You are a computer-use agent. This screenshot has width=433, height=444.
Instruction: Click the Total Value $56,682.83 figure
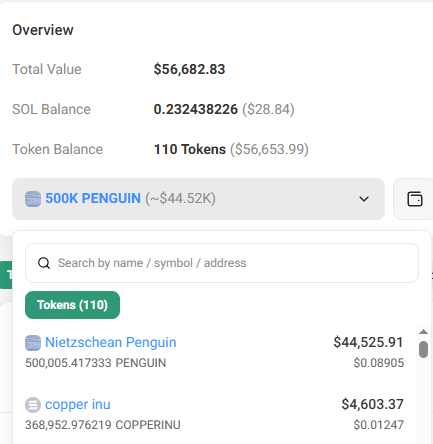(189, 69)
